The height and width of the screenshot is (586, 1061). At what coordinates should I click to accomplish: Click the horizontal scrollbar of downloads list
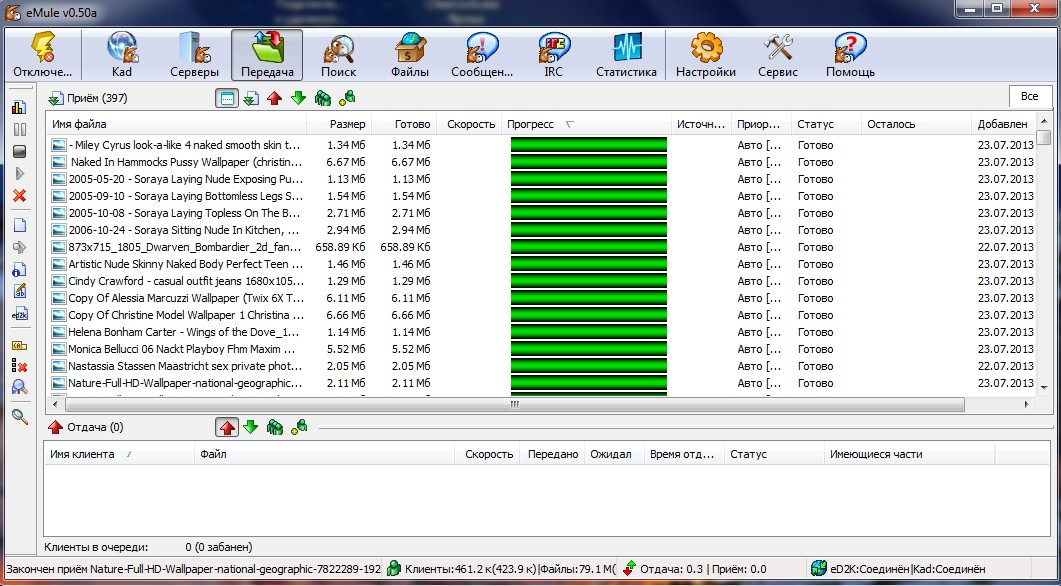[x=514, y=405]
